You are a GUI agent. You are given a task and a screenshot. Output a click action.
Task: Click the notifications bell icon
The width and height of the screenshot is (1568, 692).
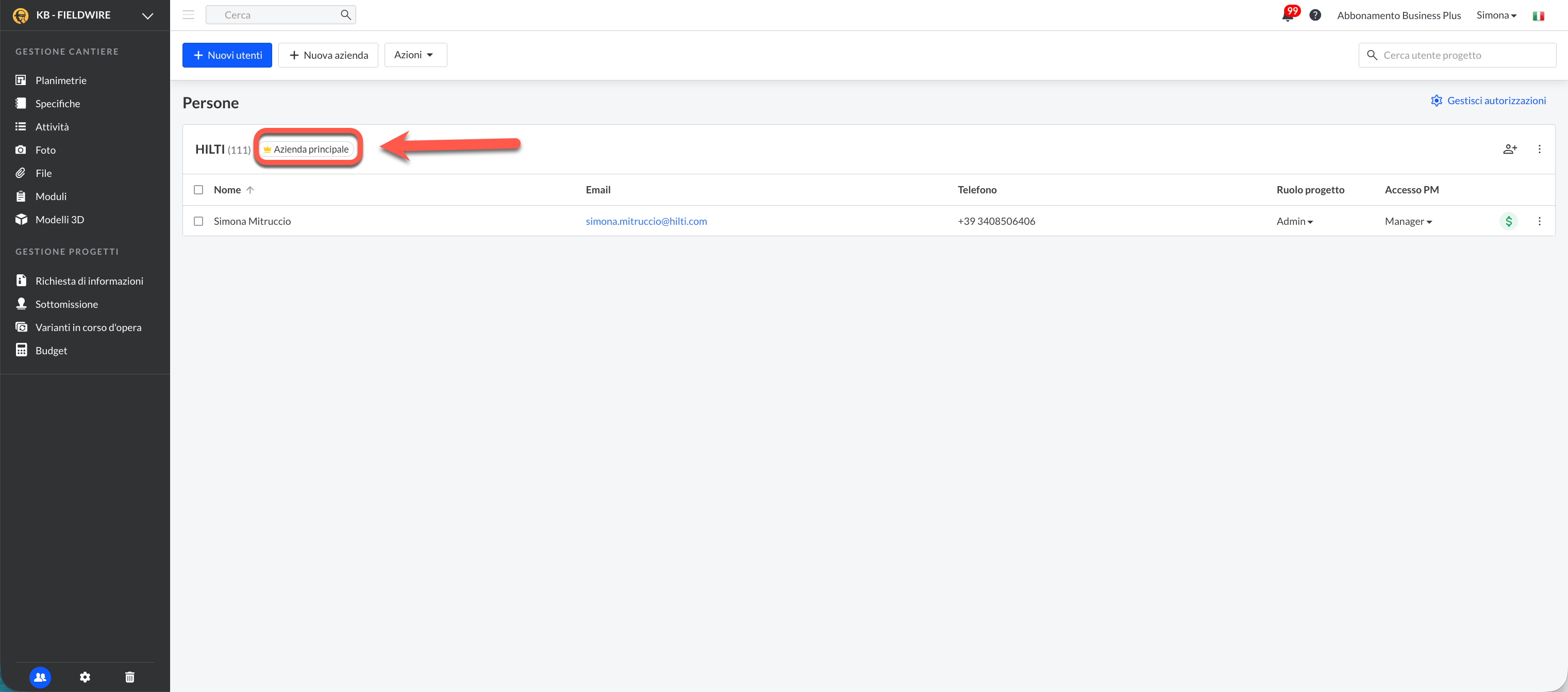1288,15
